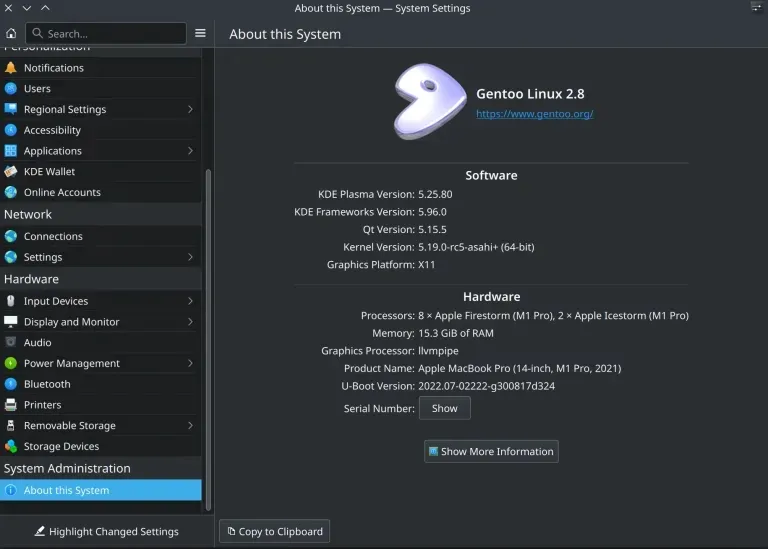The image size is (768, 549).
Task: Open the Connections network page
Action: tap(53, 237)
